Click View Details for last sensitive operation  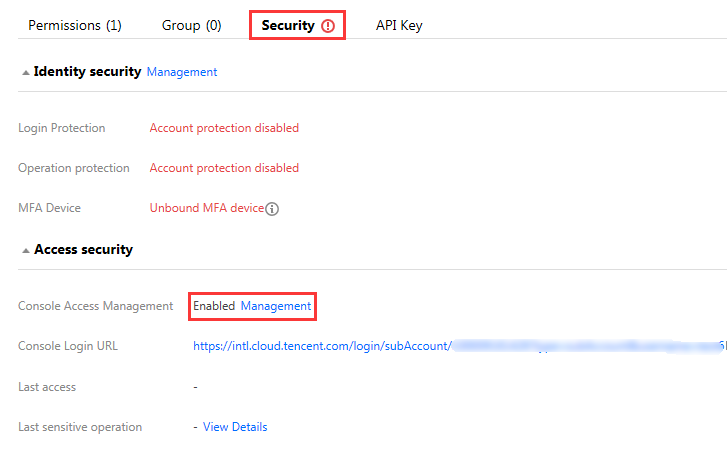pyautogui.click(x=235, y=427)
